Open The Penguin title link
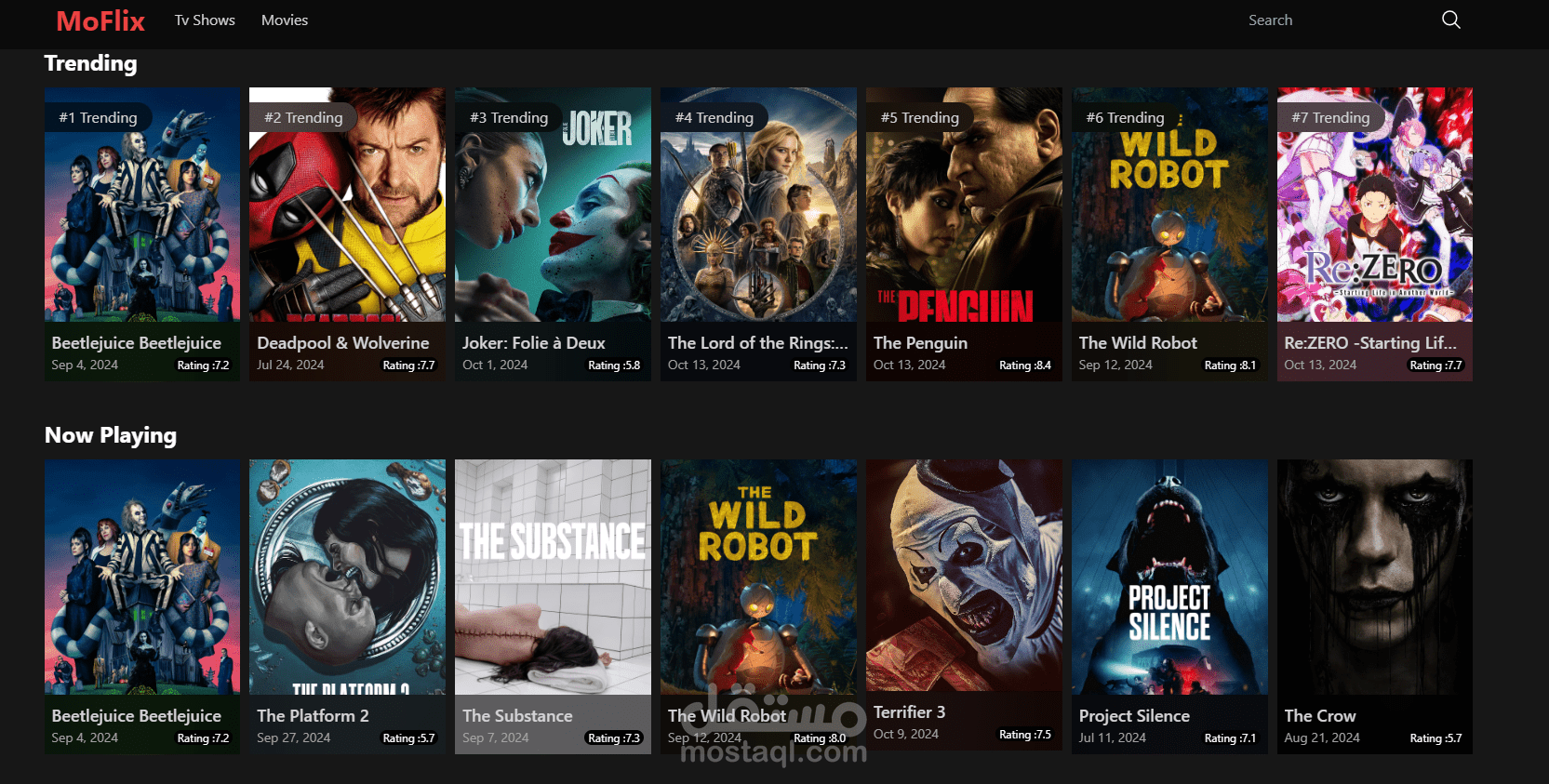 coord(921,343)
